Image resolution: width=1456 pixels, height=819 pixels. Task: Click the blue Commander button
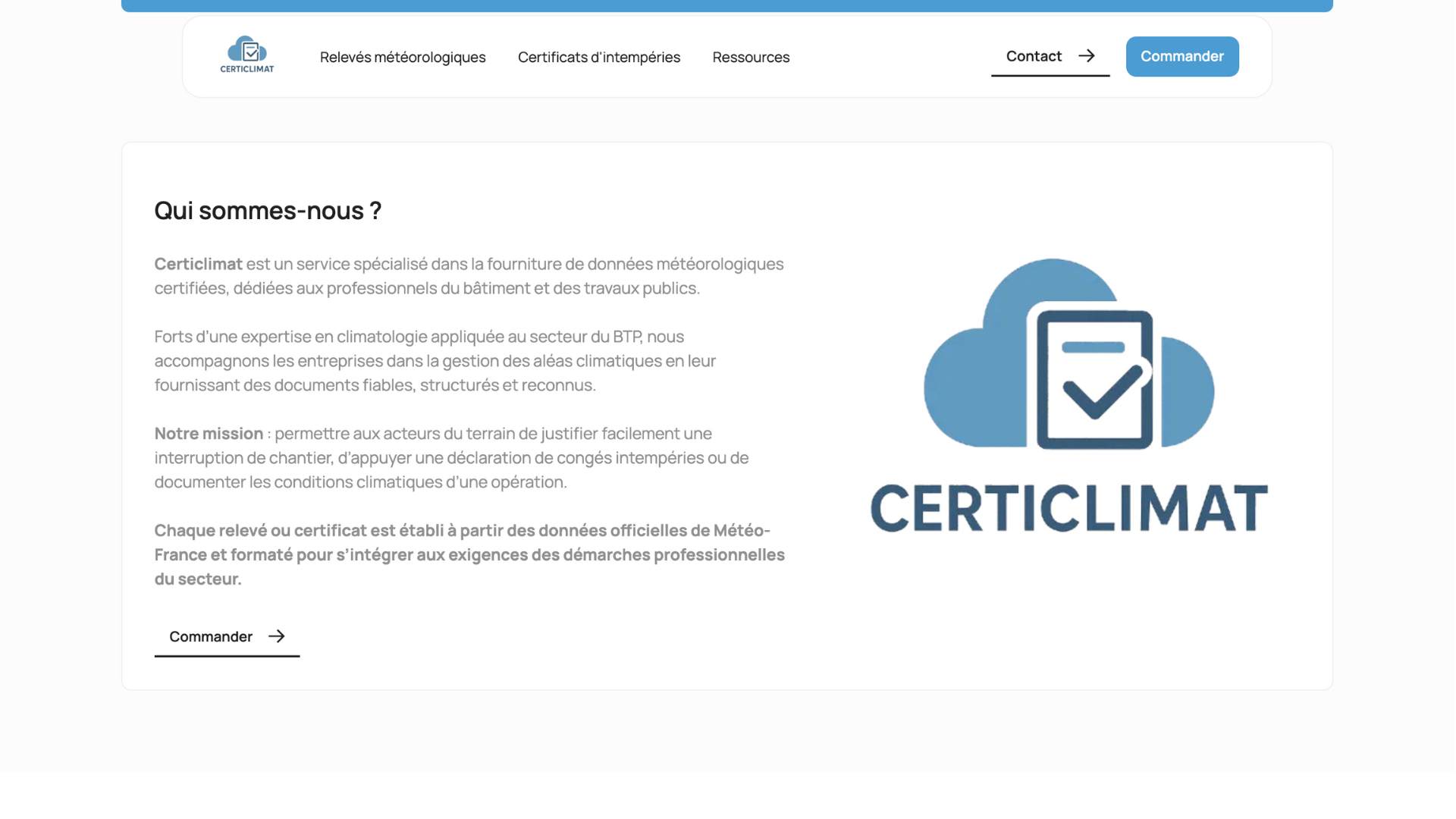coord(1182,56)
